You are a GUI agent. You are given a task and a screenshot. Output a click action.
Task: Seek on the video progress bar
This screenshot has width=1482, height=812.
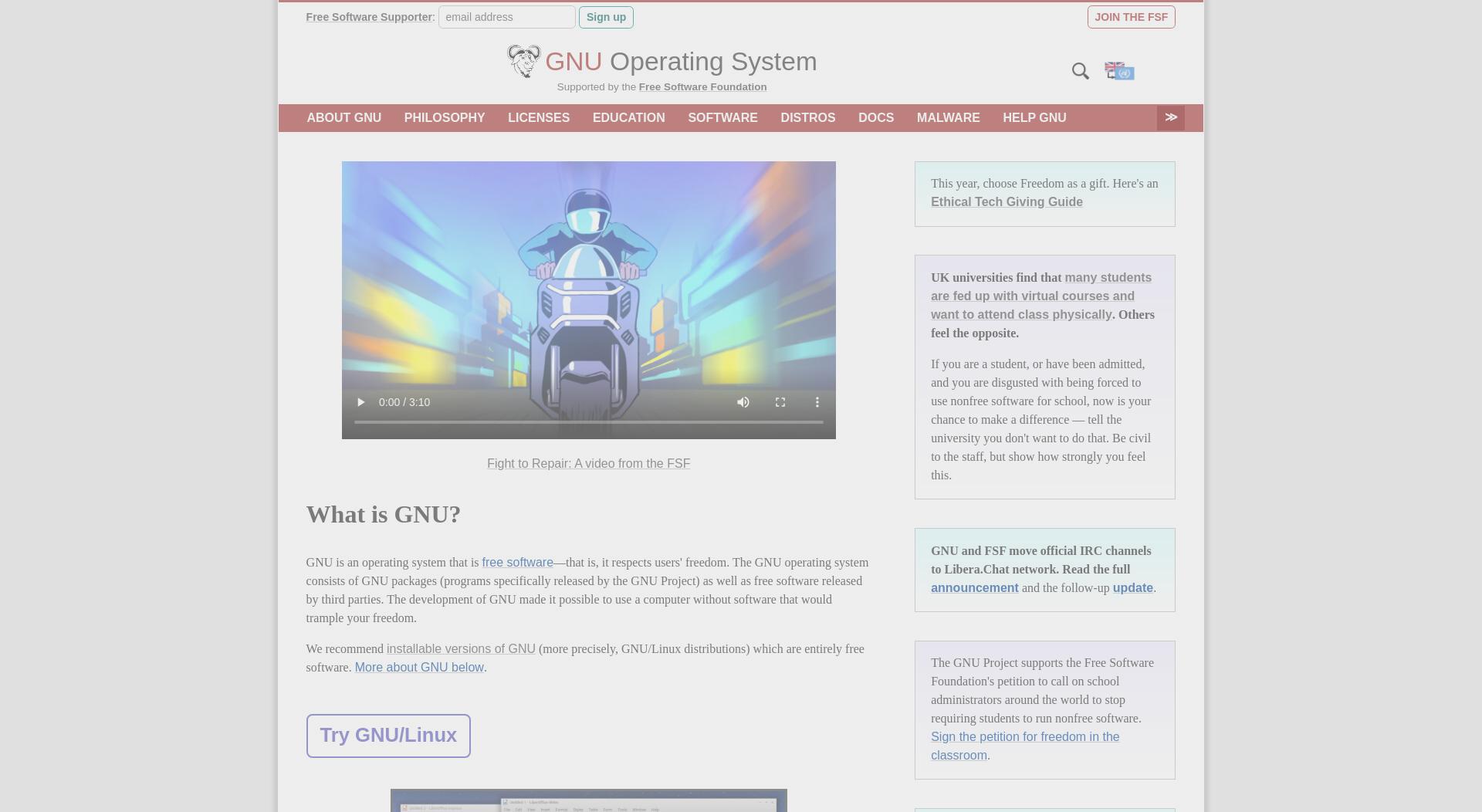point(588,422)
